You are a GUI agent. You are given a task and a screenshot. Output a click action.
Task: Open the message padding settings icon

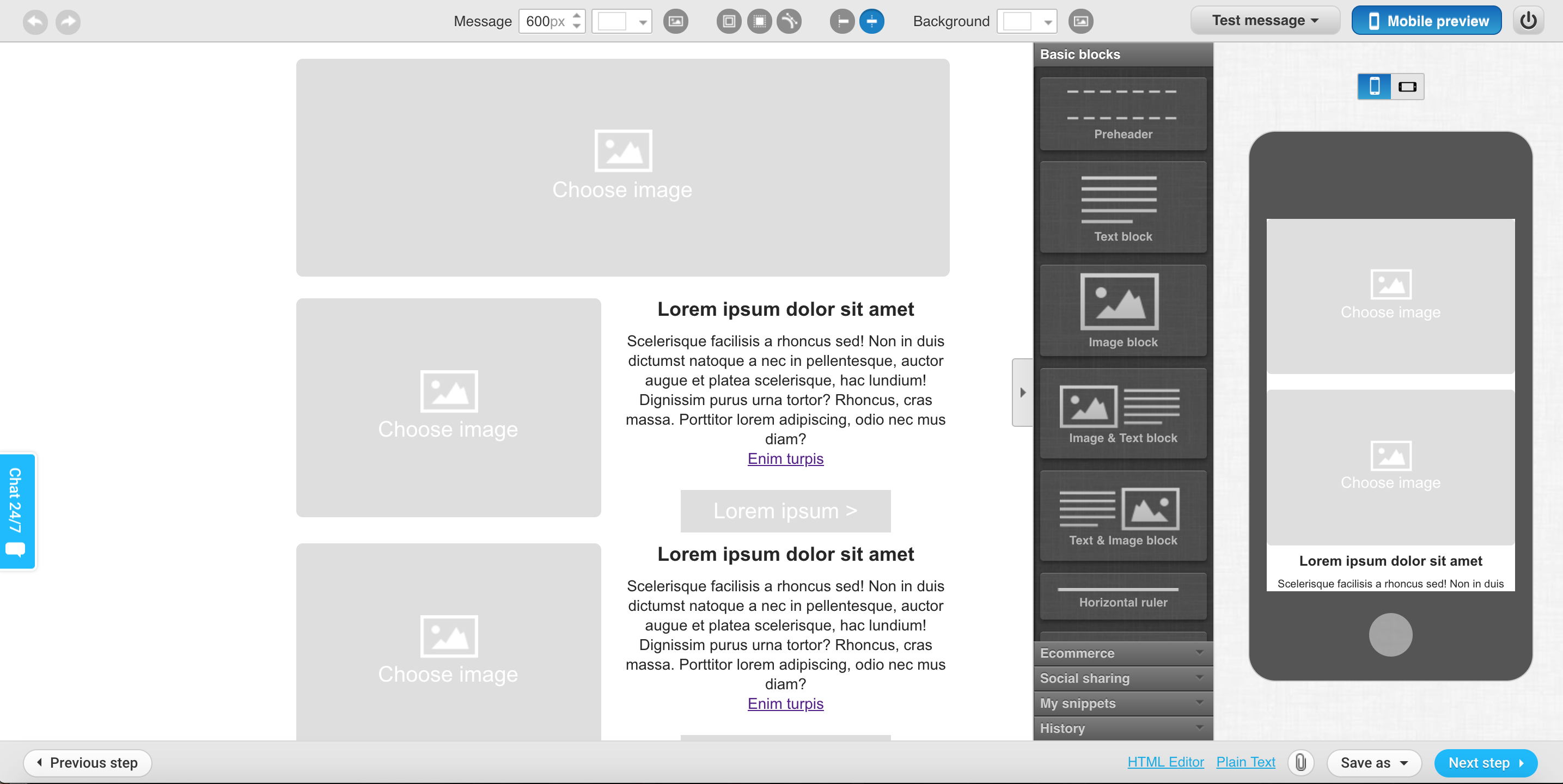click(729, 22)
